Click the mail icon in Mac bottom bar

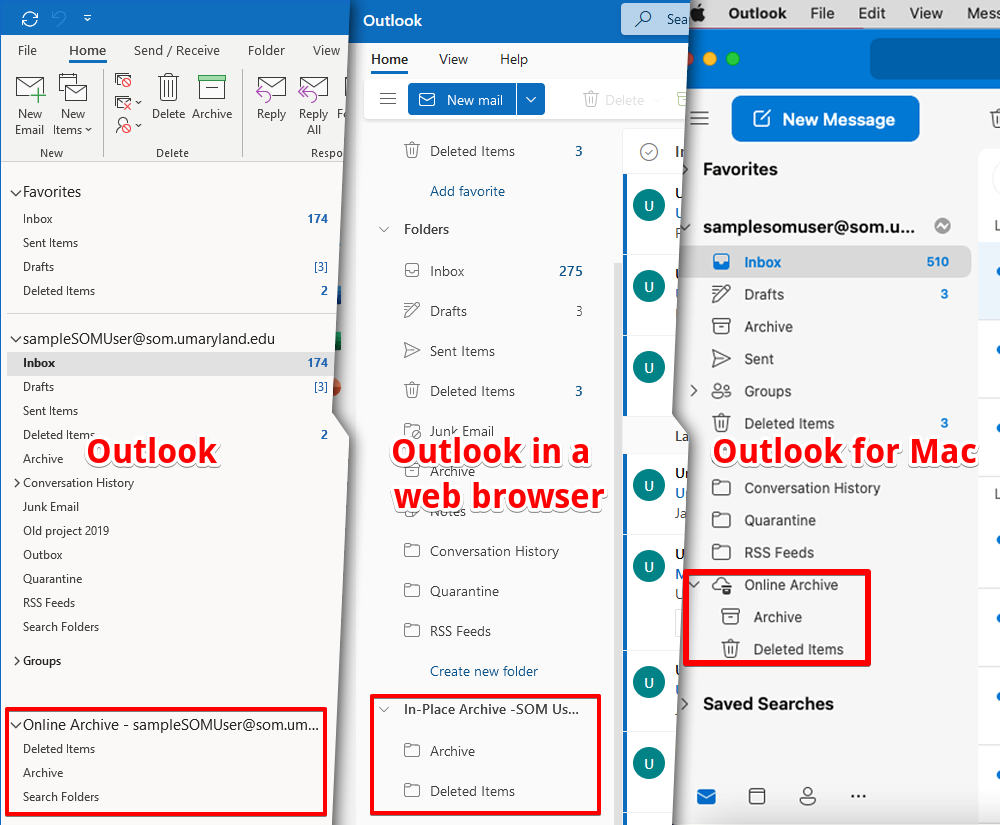(707, 796)
